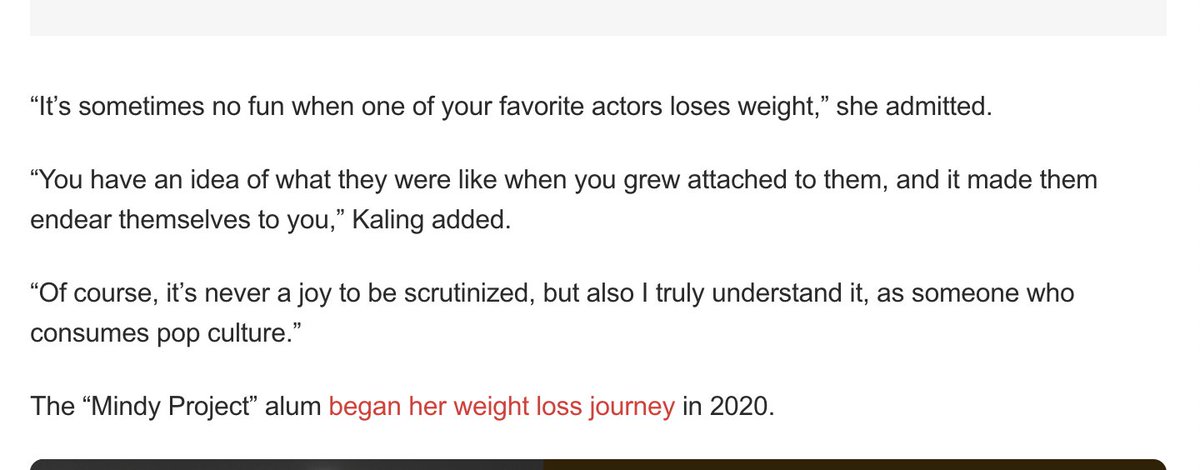Click the dark brown image area at the bottom right
Screen dimensions: 1200x470
coord(855,465)
